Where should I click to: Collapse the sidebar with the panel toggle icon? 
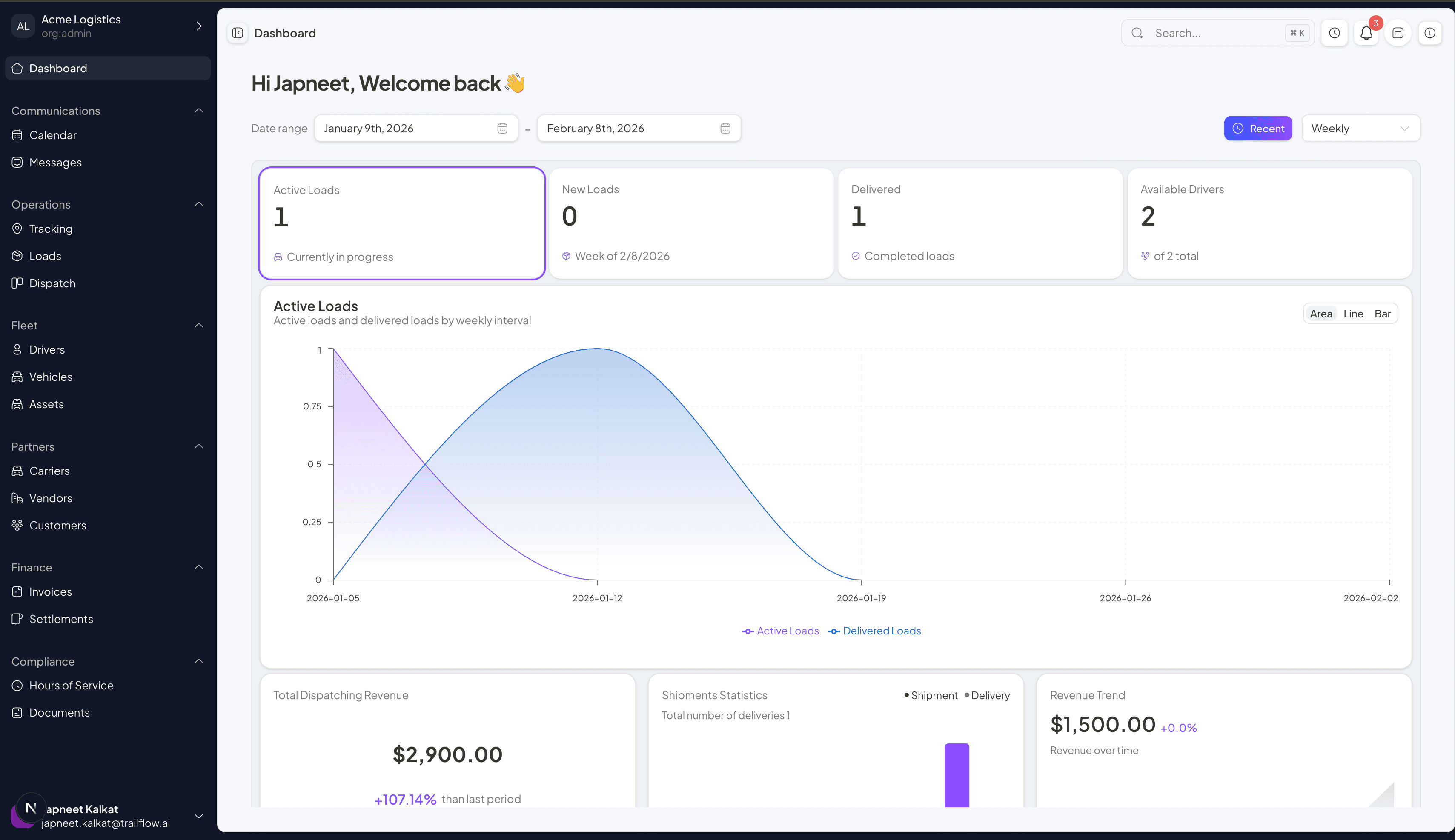click(x=237, y=33)
